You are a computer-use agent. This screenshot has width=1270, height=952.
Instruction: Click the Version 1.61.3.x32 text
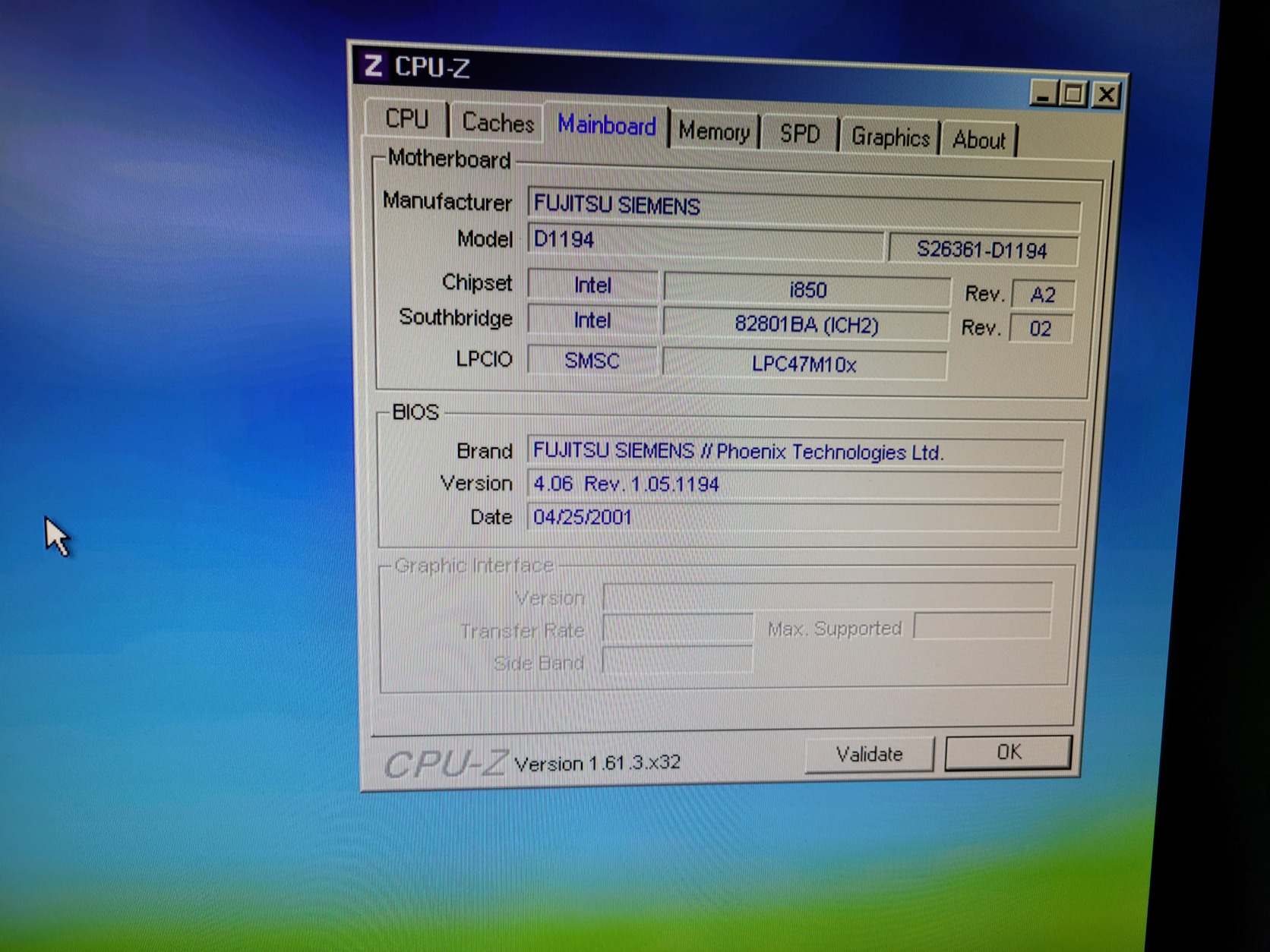(x=597, y=763)
